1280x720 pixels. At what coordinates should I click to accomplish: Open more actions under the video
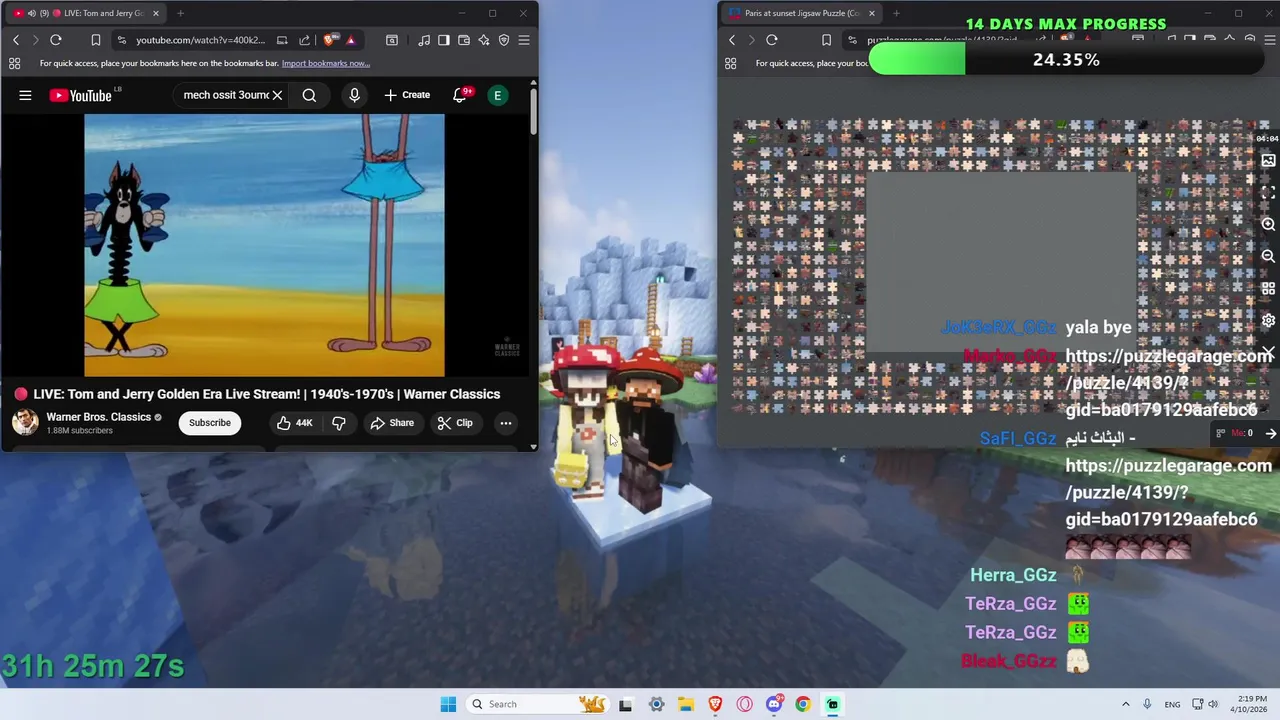pos(506,423)
